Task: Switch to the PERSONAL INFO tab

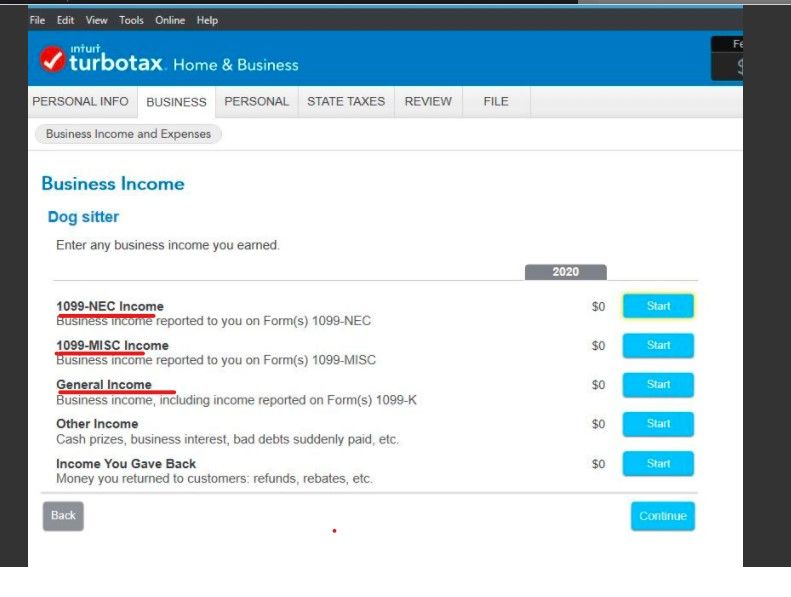Action: (81, 101)
